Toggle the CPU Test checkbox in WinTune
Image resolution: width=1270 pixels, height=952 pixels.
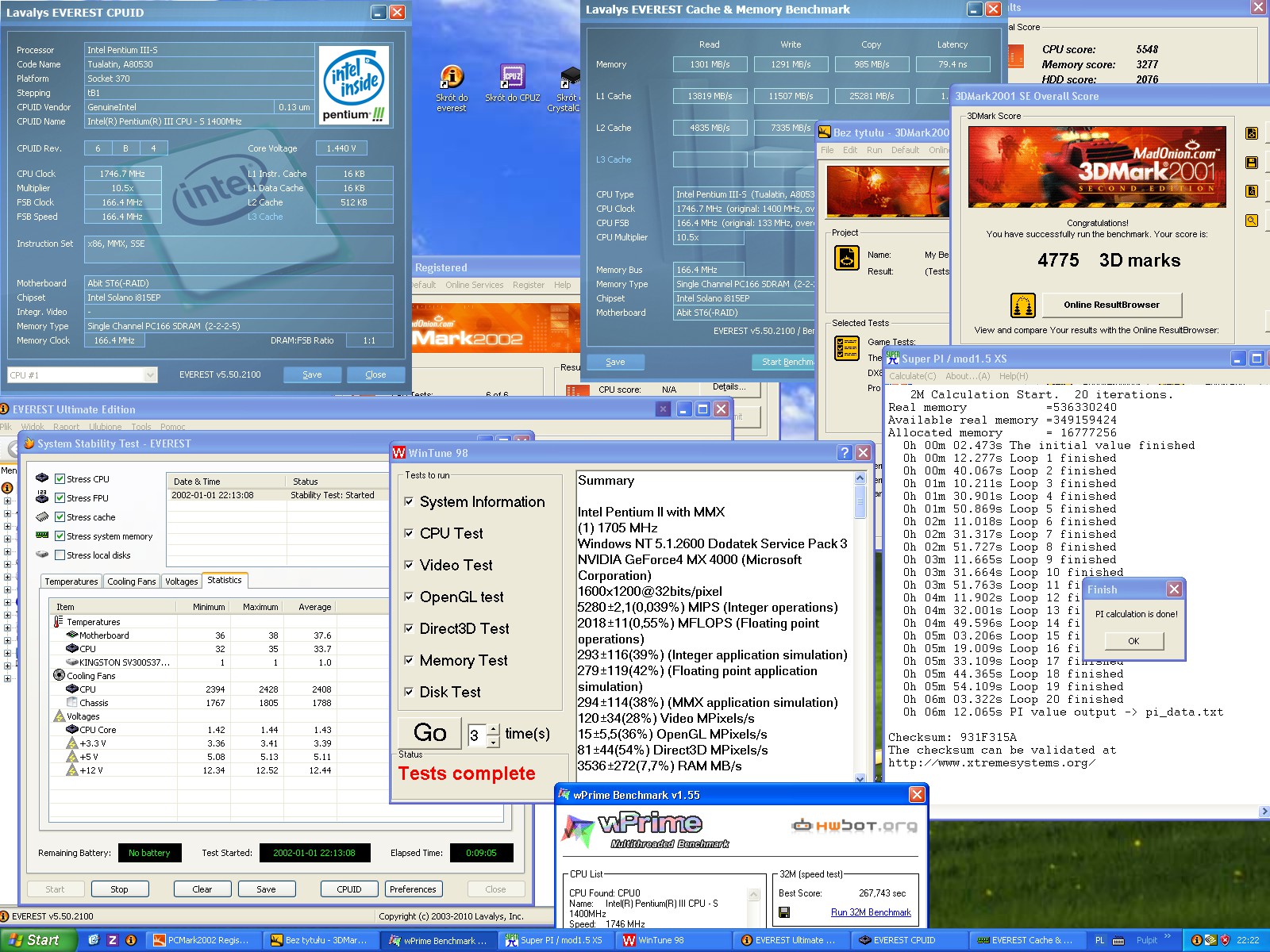tap(409, 533)
